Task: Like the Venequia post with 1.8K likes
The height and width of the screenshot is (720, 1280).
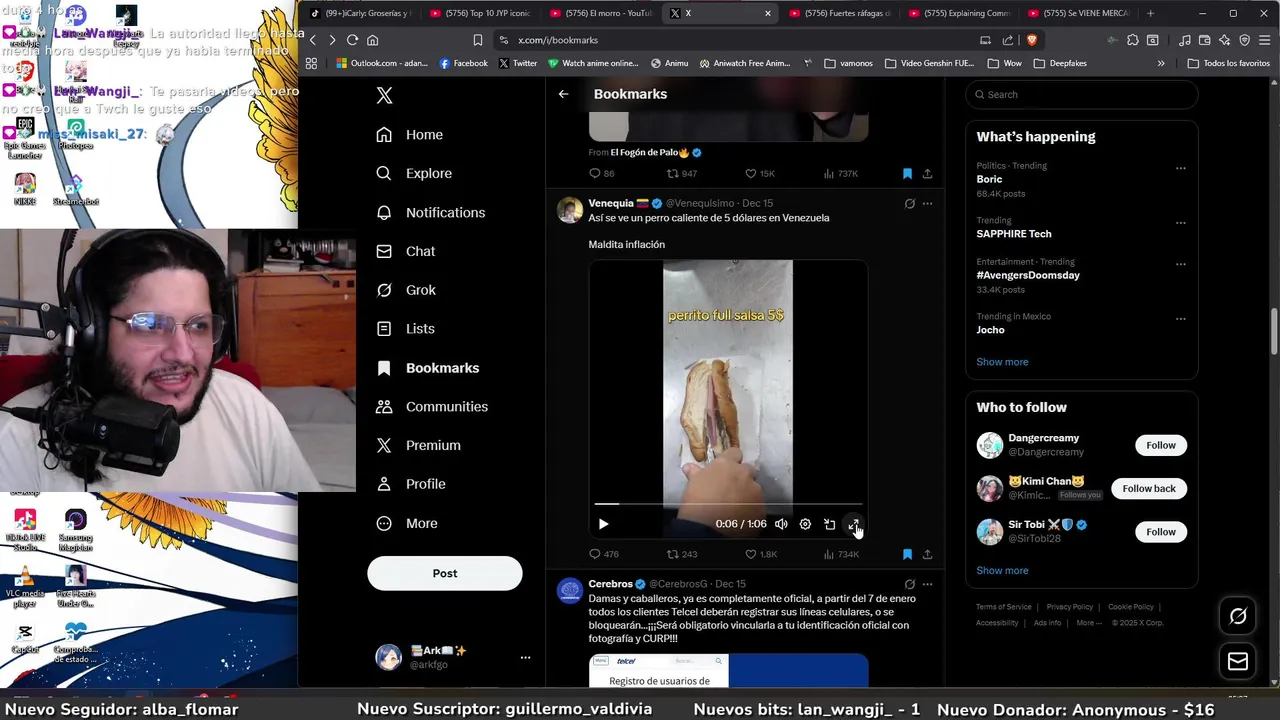Action: tap(761, 554)
